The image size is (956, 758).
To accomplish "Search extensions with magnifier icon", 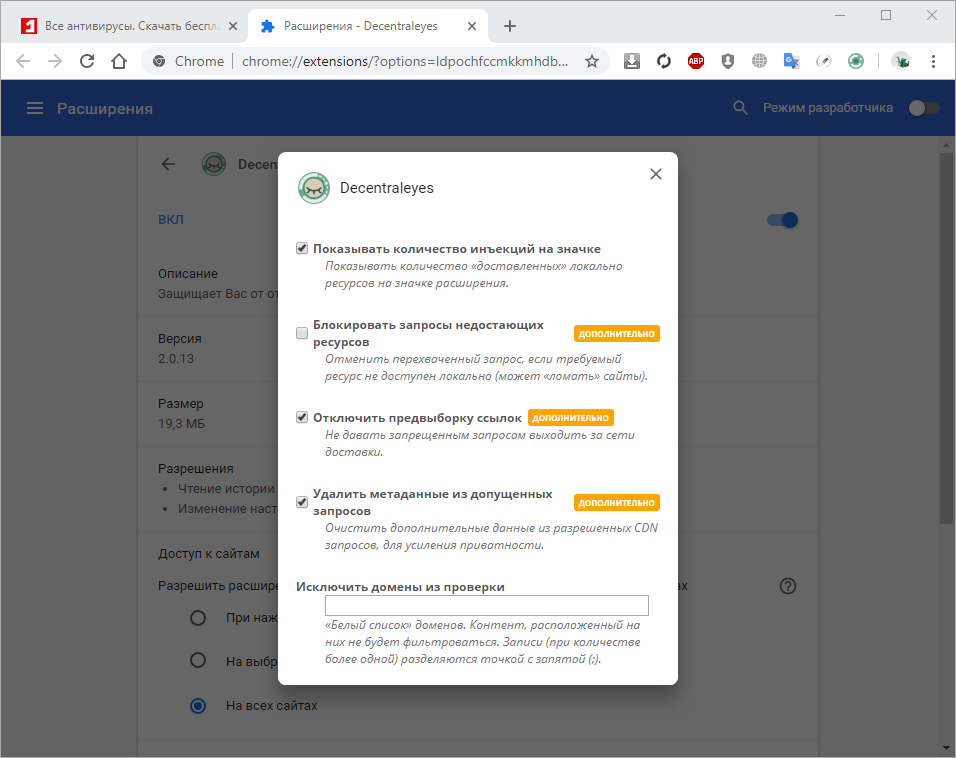I will coord(740,108).
